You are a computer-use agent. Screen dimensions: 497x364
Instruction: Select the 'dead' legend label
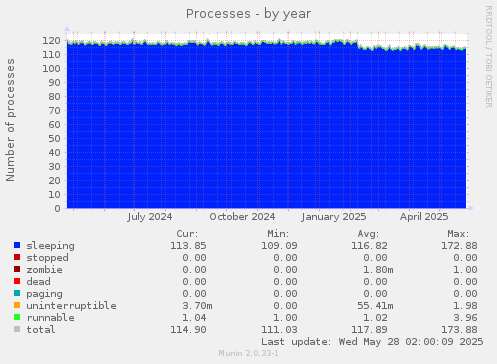(38, 282)
